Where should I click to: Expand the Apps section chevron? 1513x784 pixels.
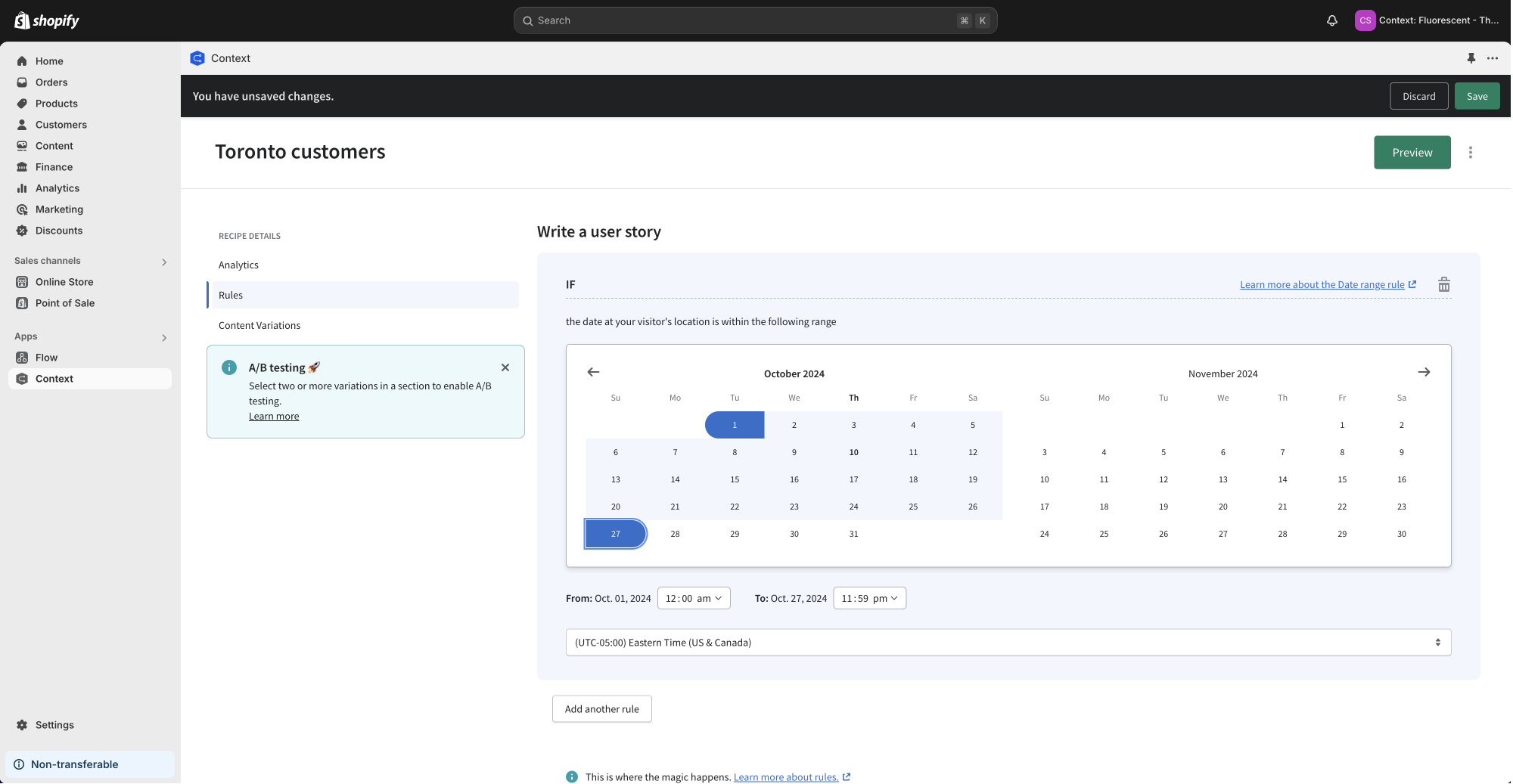164,337
